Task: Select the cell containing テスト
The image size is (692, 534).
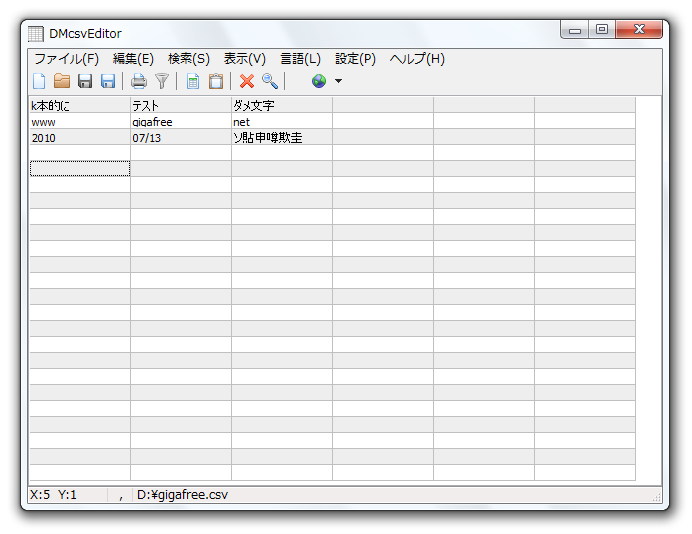Action: click(181, 105)
